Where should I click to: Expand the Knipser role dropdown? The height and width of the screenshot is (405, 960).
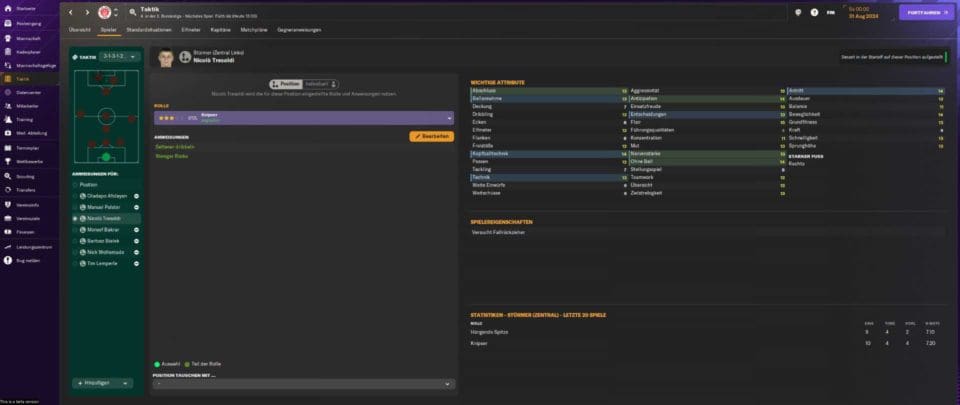(x=448, y=118)
